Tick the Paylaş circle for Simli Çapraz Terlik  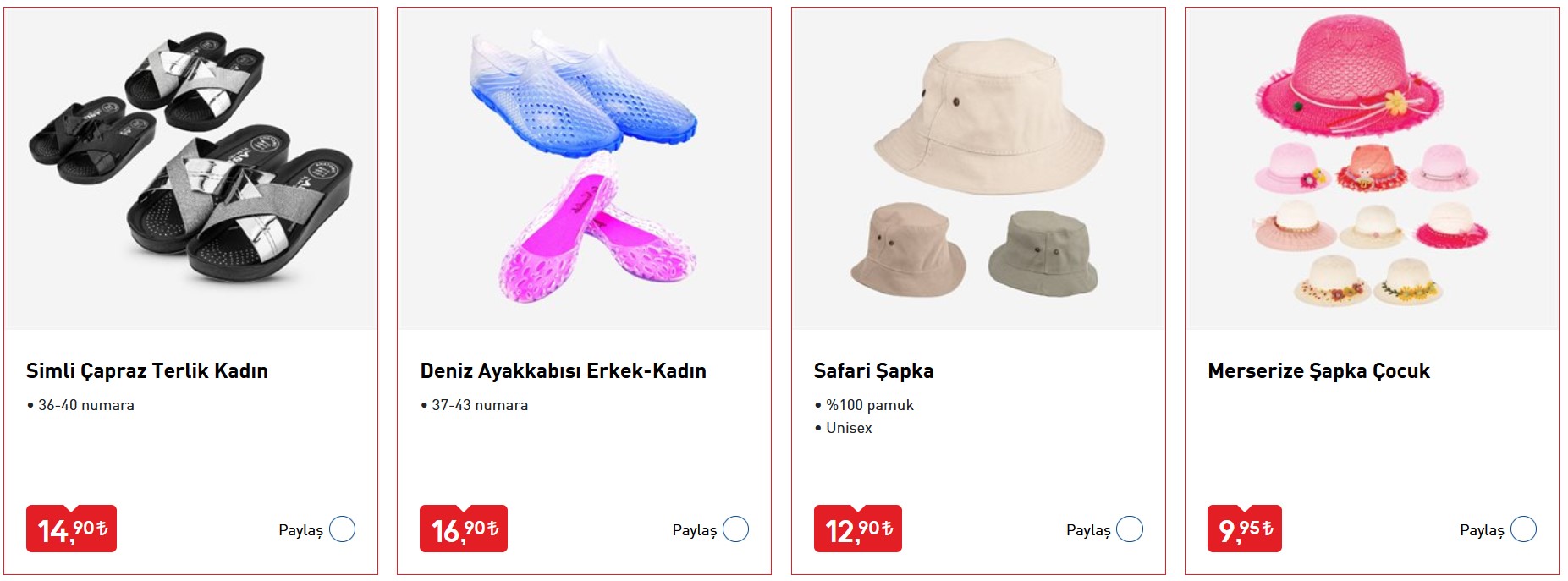pyautogui.click(x=342, y=529)
